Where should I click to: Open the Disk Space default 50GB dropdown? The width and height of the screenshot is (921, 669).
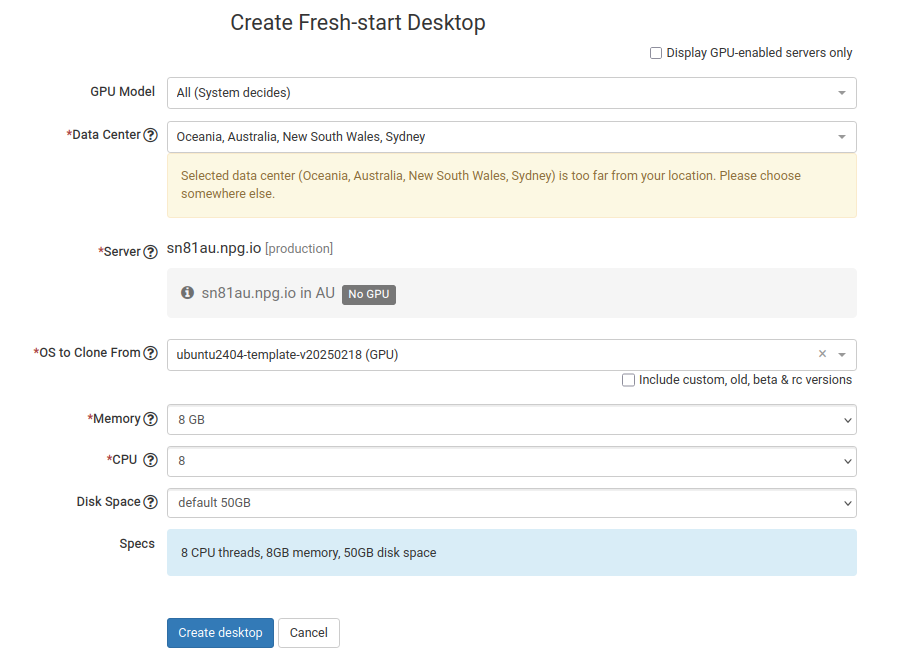[x=511, y=503]
